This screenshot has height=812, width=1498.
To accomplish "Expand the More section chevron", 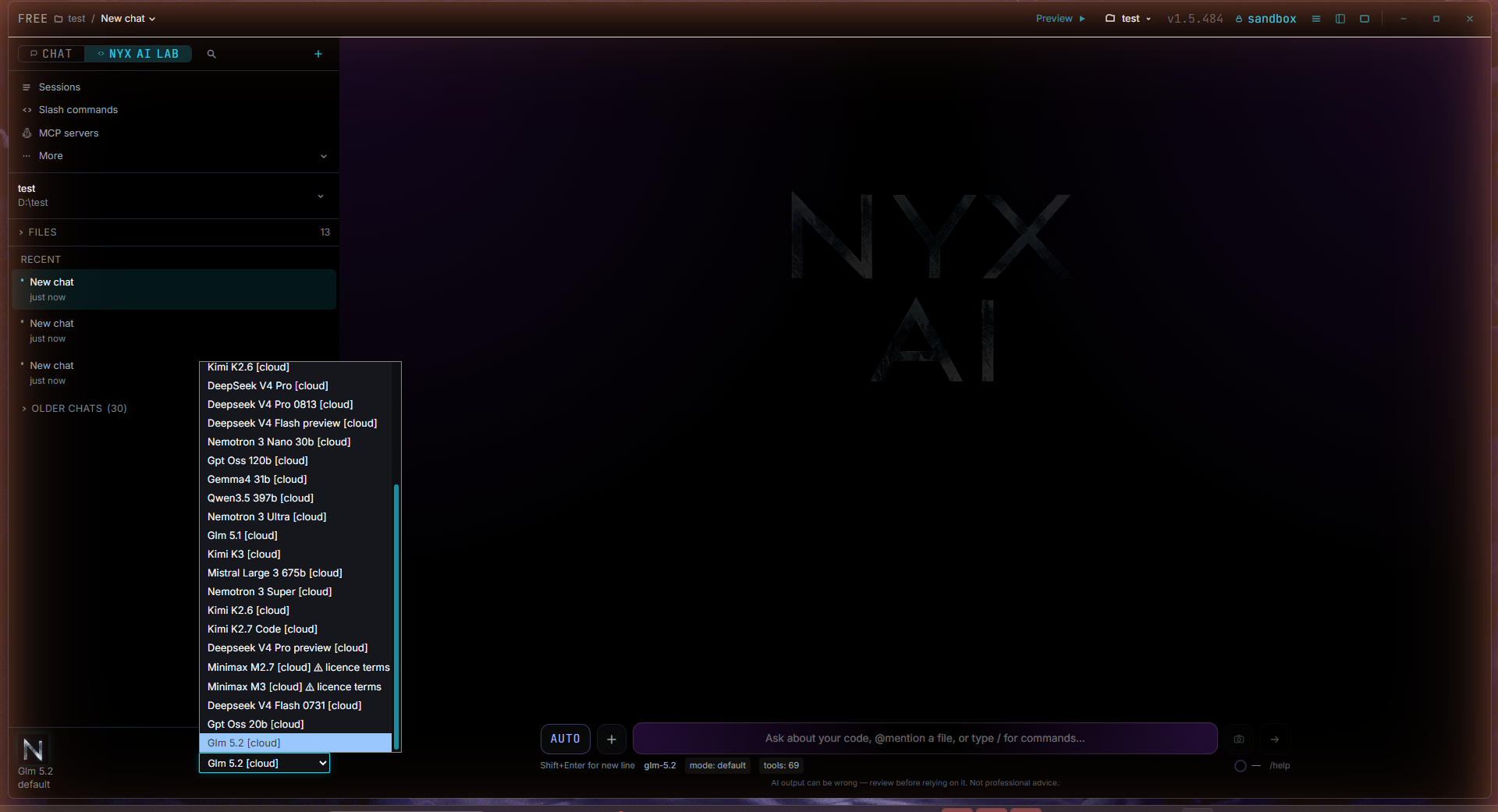I will point(324,156).
